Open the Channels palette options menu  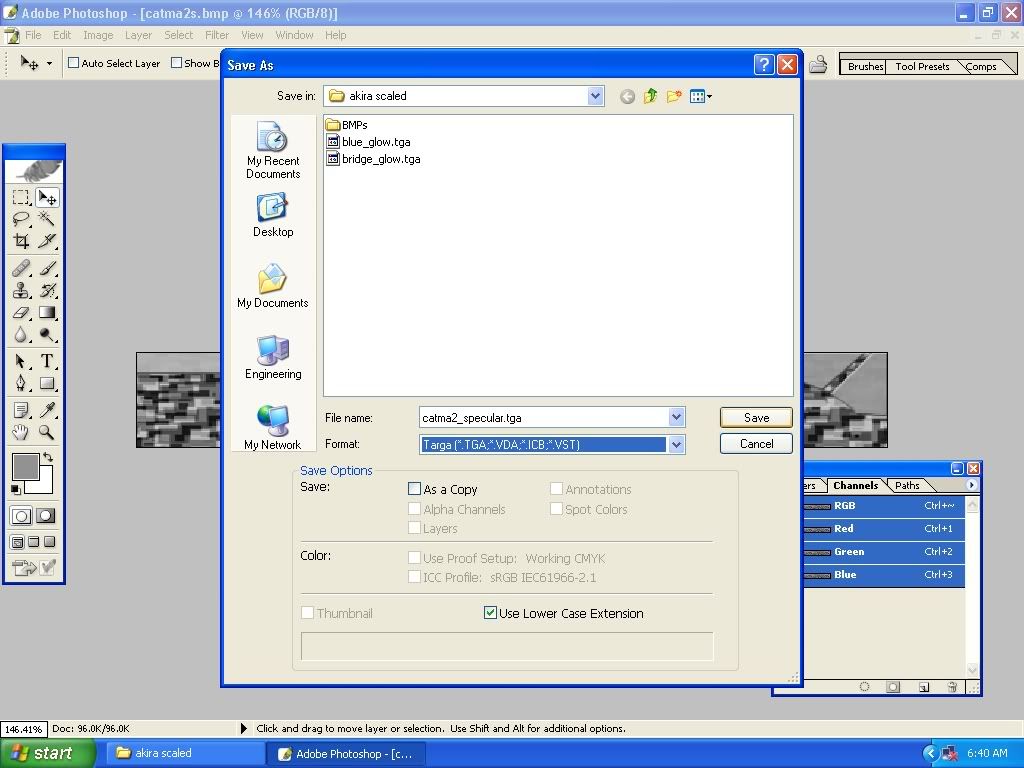[x=972, y=485]
